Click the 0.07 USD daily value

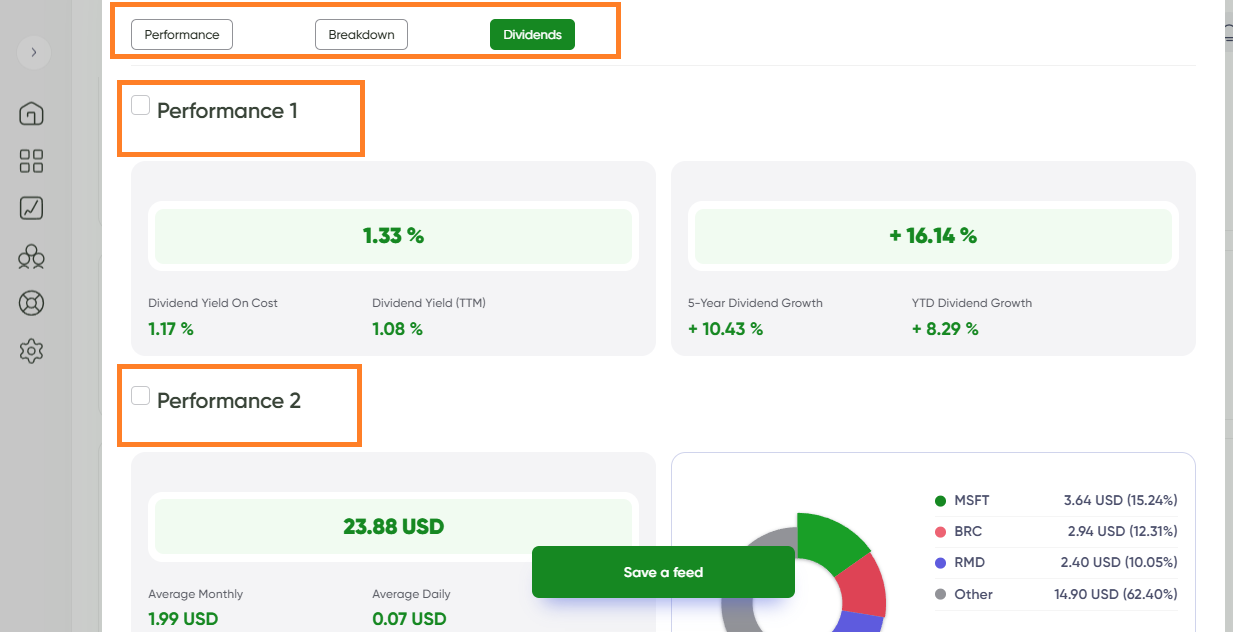[x=409, y=619]
